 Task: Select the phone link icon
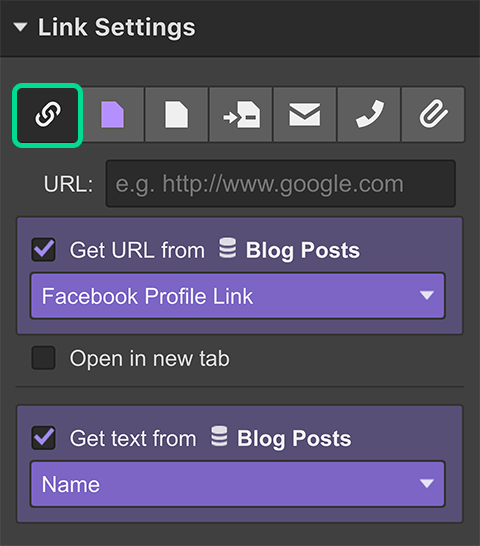pos(369,115)
